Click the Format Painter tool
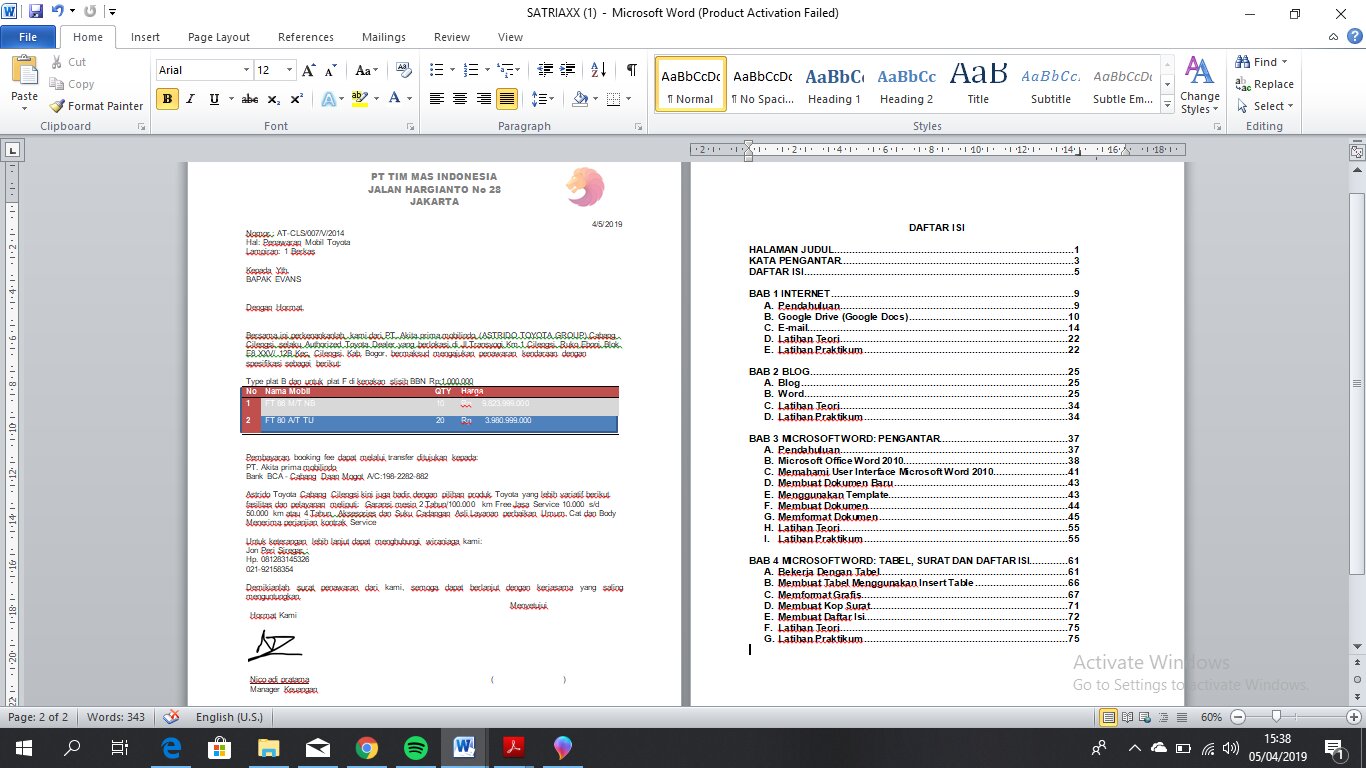The height and width of the screenshot is (768, 1366). point(97,106)
